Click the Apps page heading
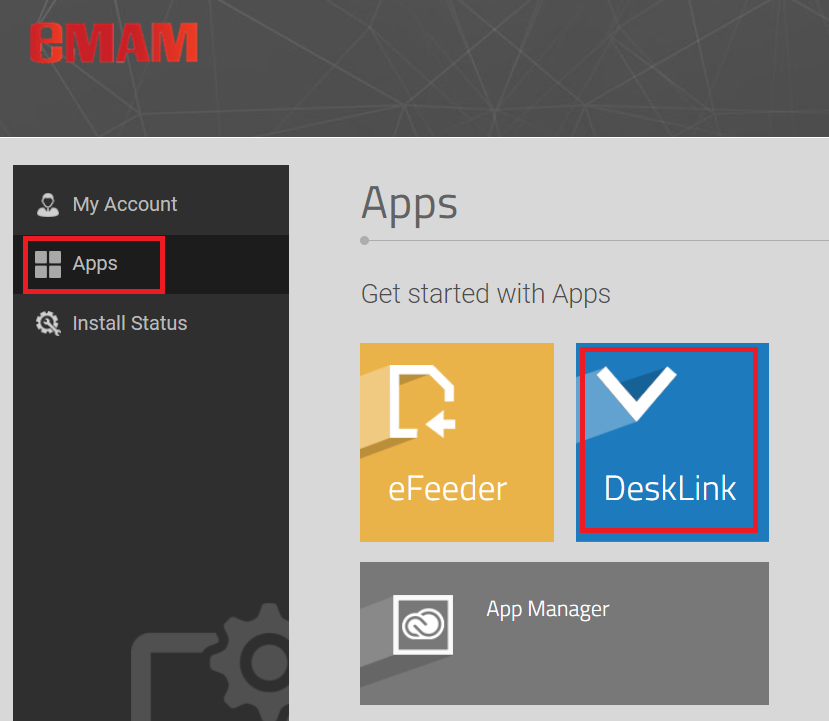The image size is (829, 721). tap(409, 205)
